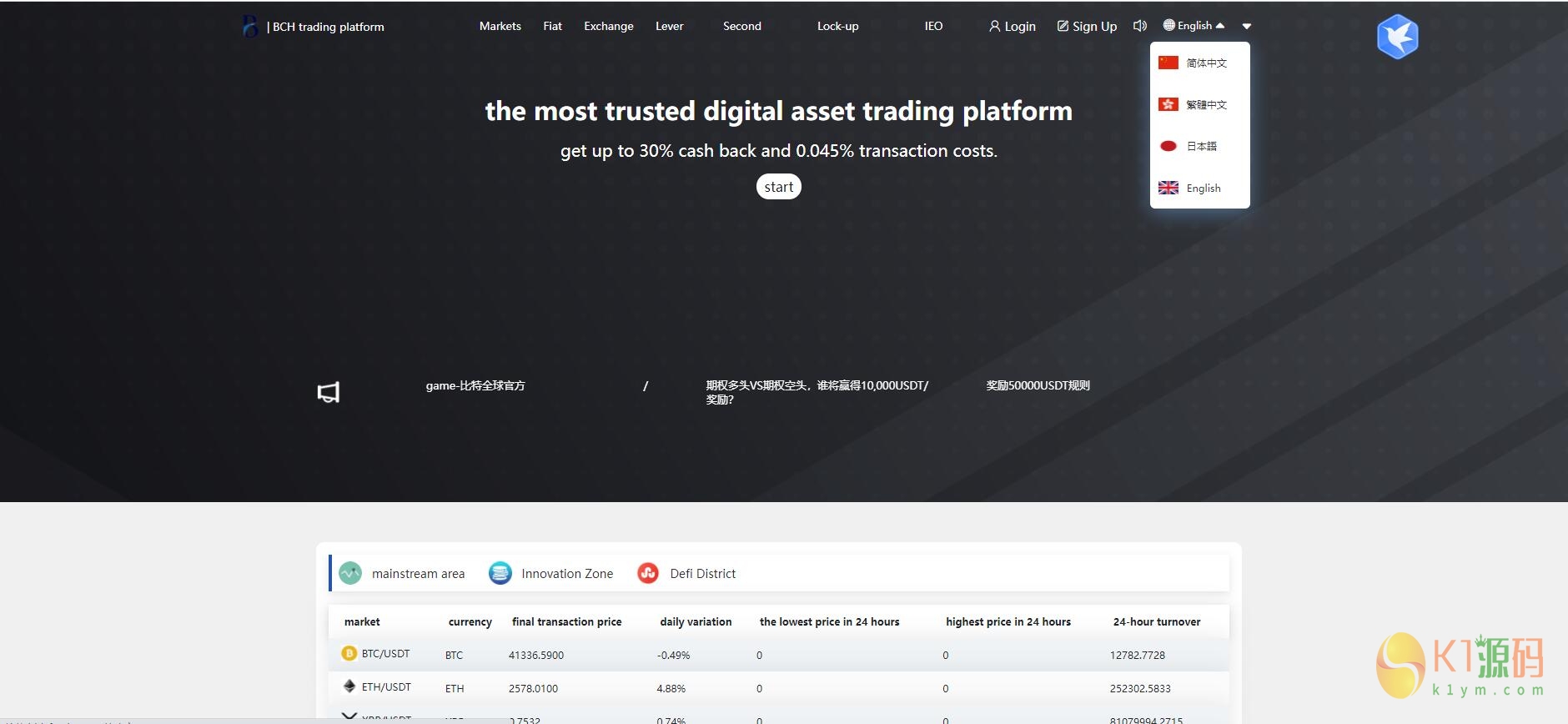Open the Lever menu item
The image size is (1568, 724).
[x=669, y=26]
